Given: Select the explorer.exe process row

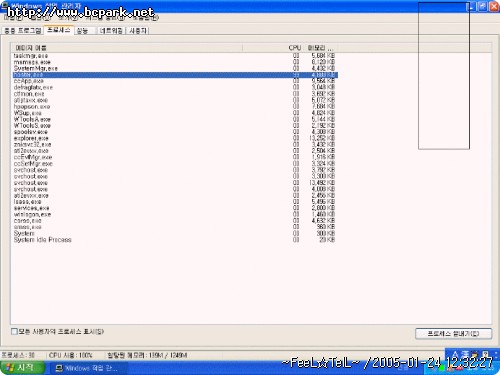Looking at the screenshot, I should (175, 138).
